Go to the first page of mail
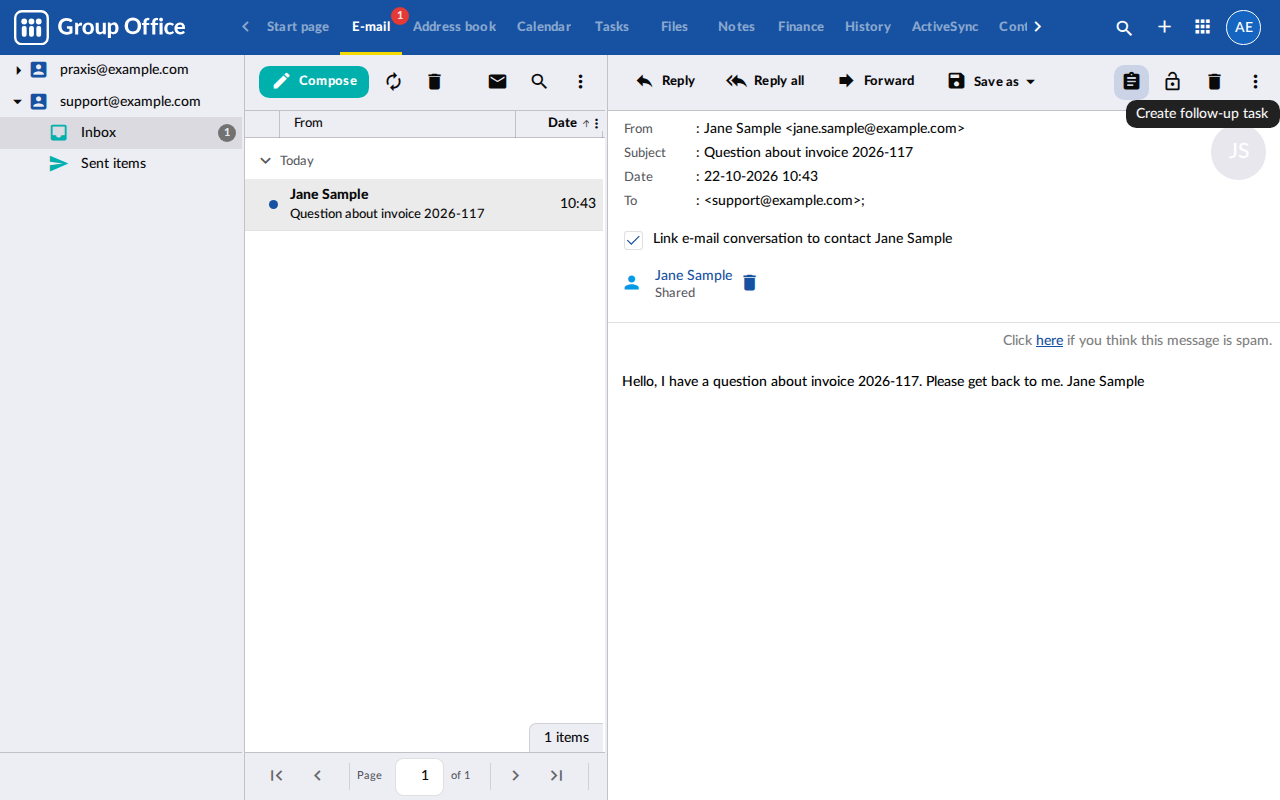This screenshot has height=800, width=1280. pyautogui.click(x=277, y=775)
